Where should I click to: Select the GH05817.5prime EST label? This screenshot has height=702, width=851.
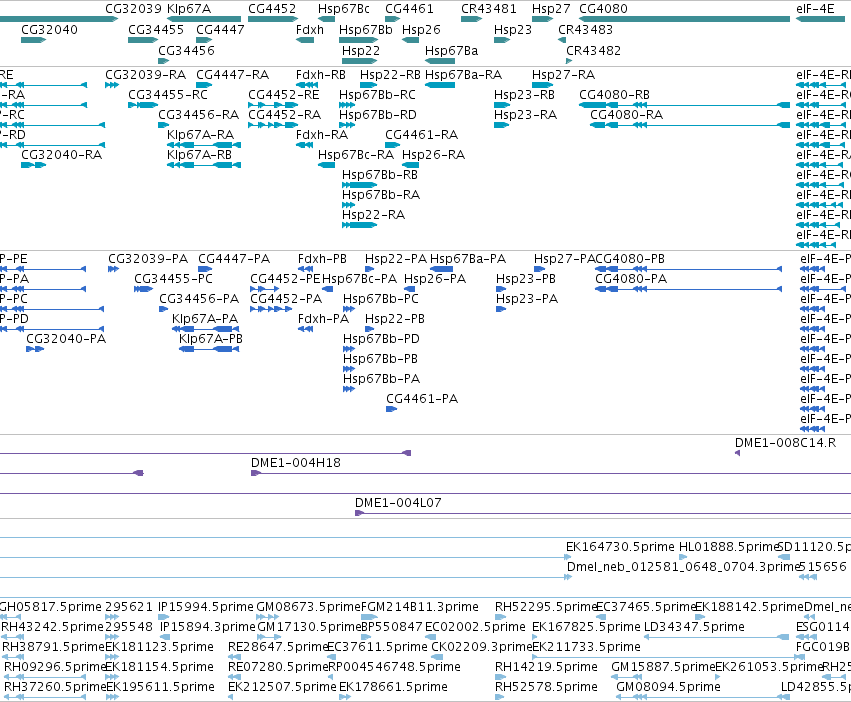pos(50,606)
